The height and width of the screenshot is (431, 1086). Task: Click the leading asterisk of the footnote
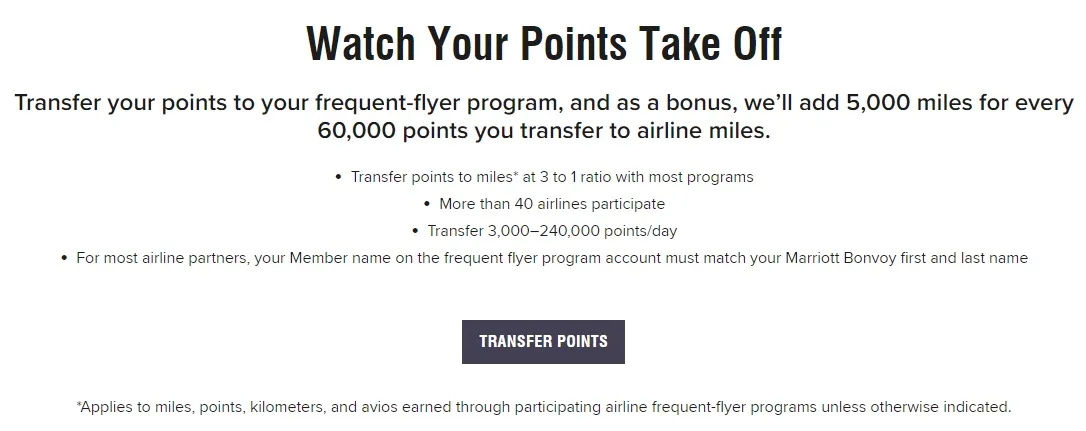coord(79,405)
